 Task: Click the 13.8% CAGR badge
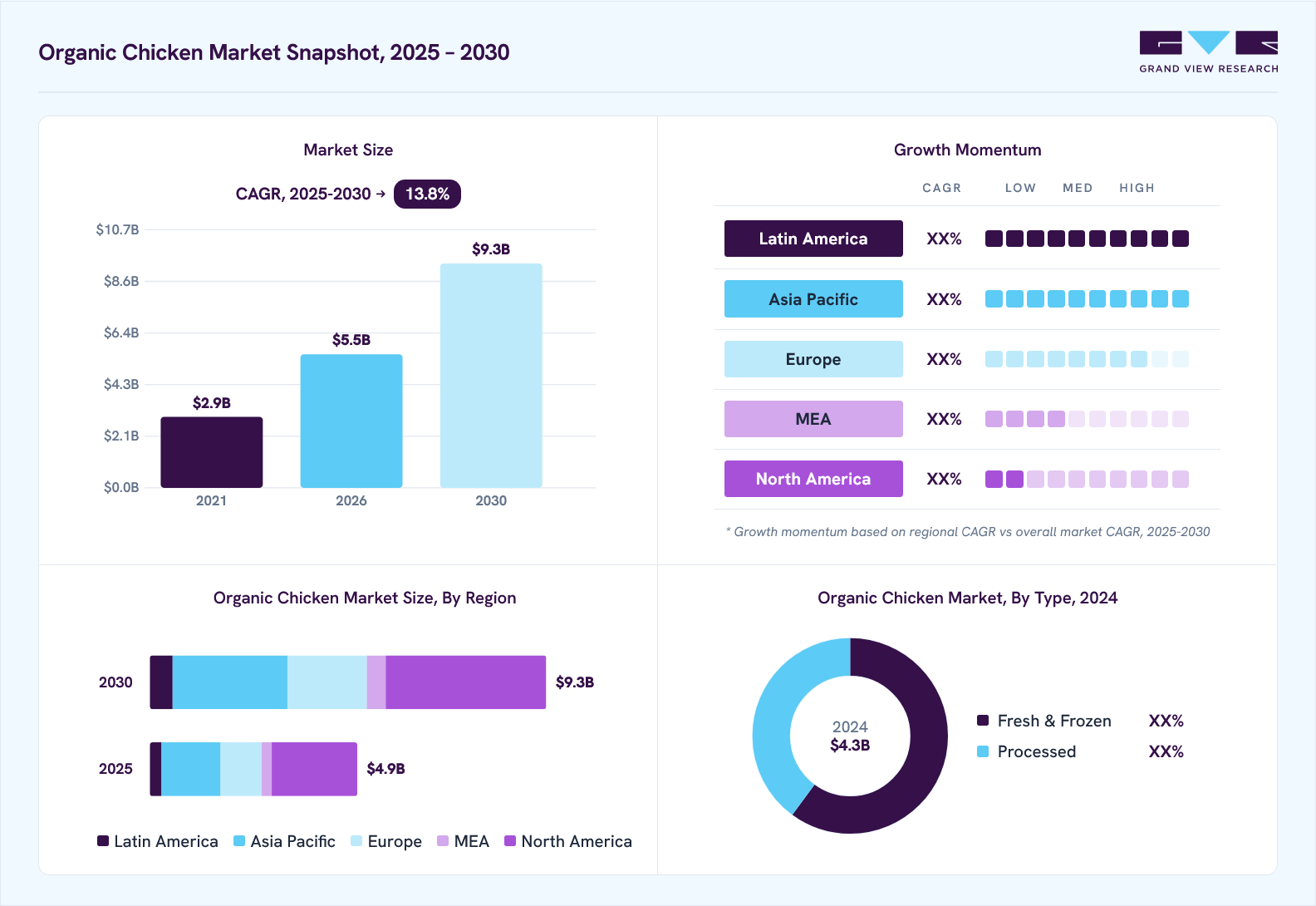[x=427, y=194]
